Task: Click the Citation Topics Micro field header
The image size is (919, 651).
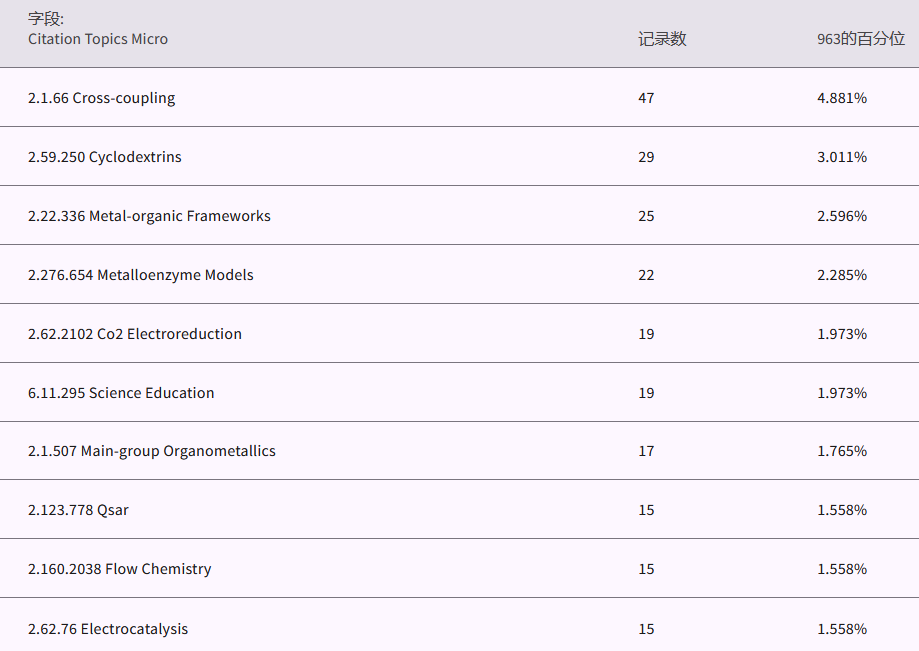Action: tap(98, 39)
